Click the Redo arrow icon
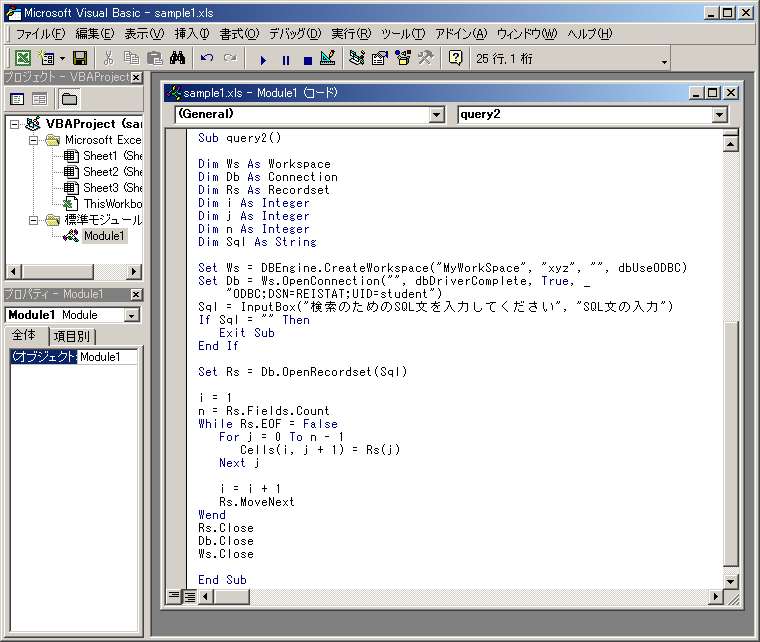Image resolution: width=760 pixels, height=642 pixels. coord(230,59)
